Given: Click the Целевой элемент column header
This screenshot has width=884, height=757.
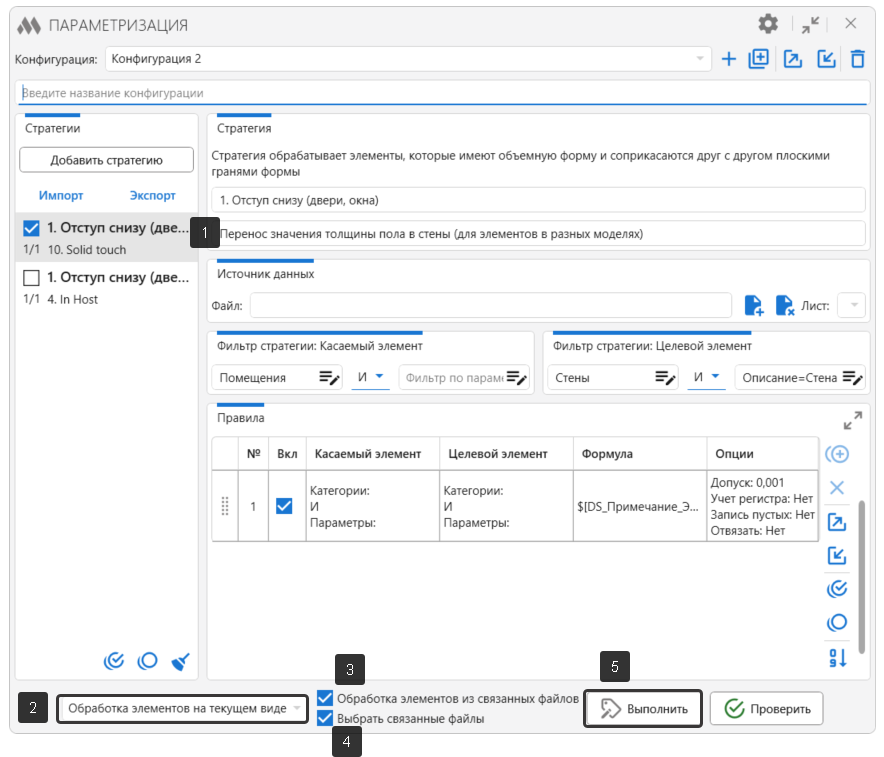Looking at the screenshot, I should pyautogui.click(x=506, y=454).
